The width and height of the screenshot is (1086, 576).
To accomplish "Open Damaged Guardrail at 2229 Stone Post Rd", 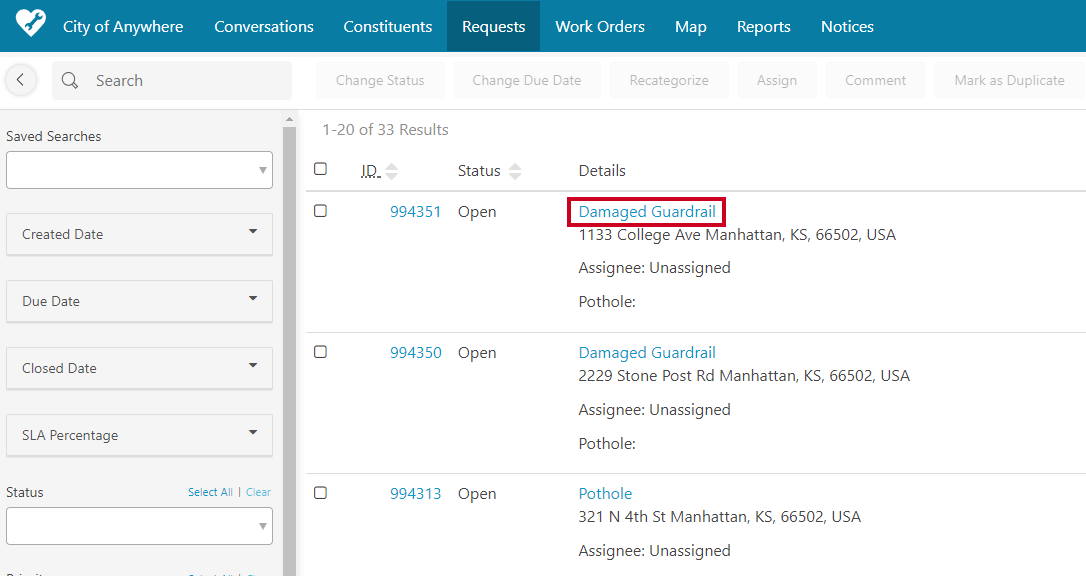I will coord(647,352).
